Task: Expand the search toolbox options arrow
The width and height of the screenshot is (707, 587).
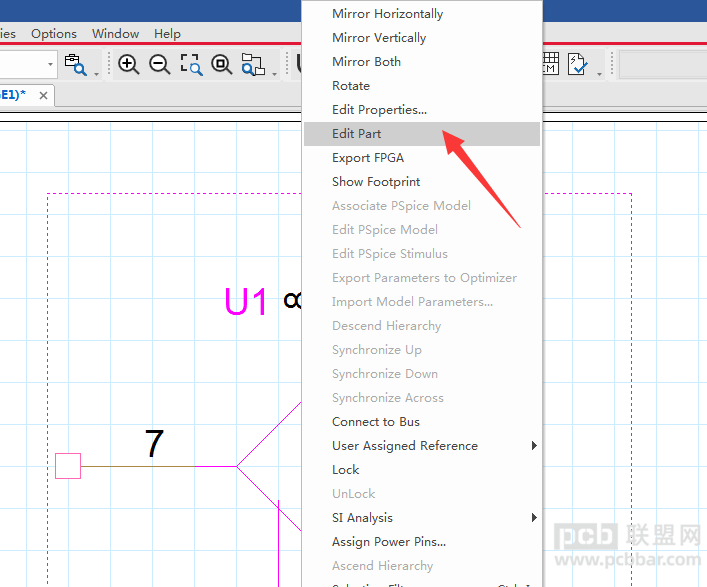Action: click(96, 74)
